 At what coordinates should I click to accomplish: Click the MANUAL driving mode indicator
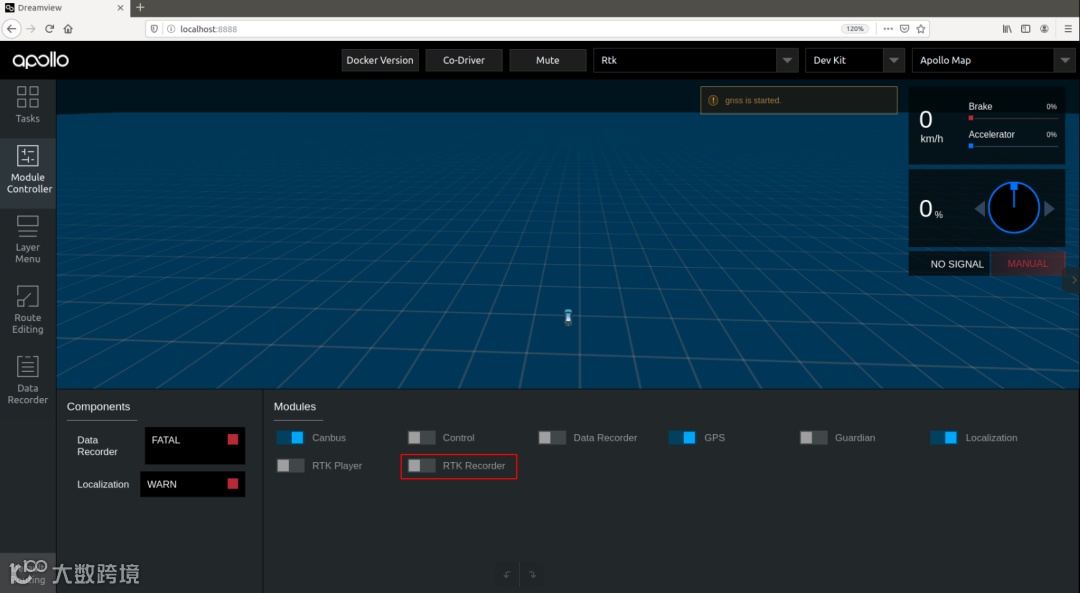click(x=1028, y=264)
